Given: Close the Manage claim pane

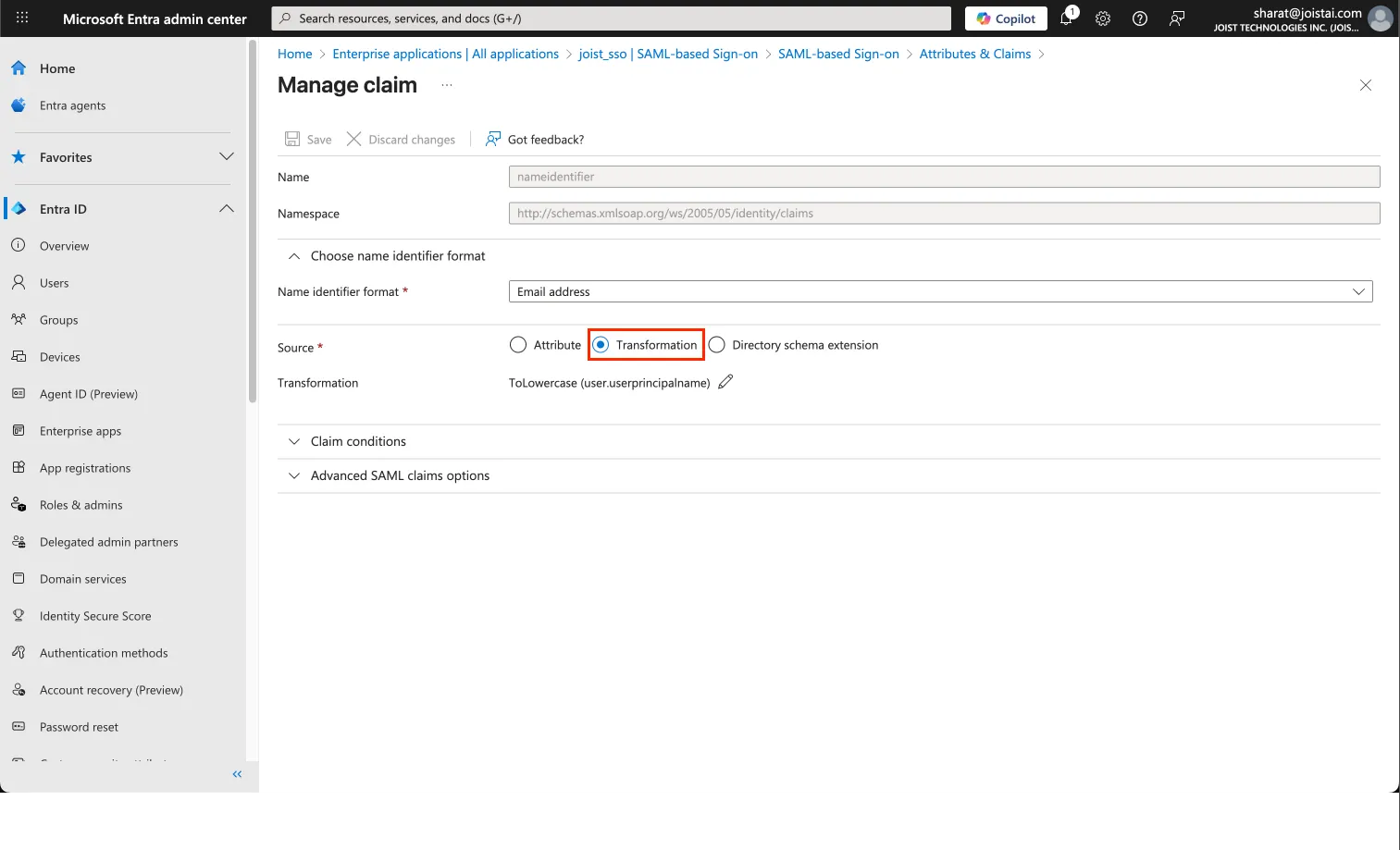Looking at the screenshot, I should pos(1366,85).
